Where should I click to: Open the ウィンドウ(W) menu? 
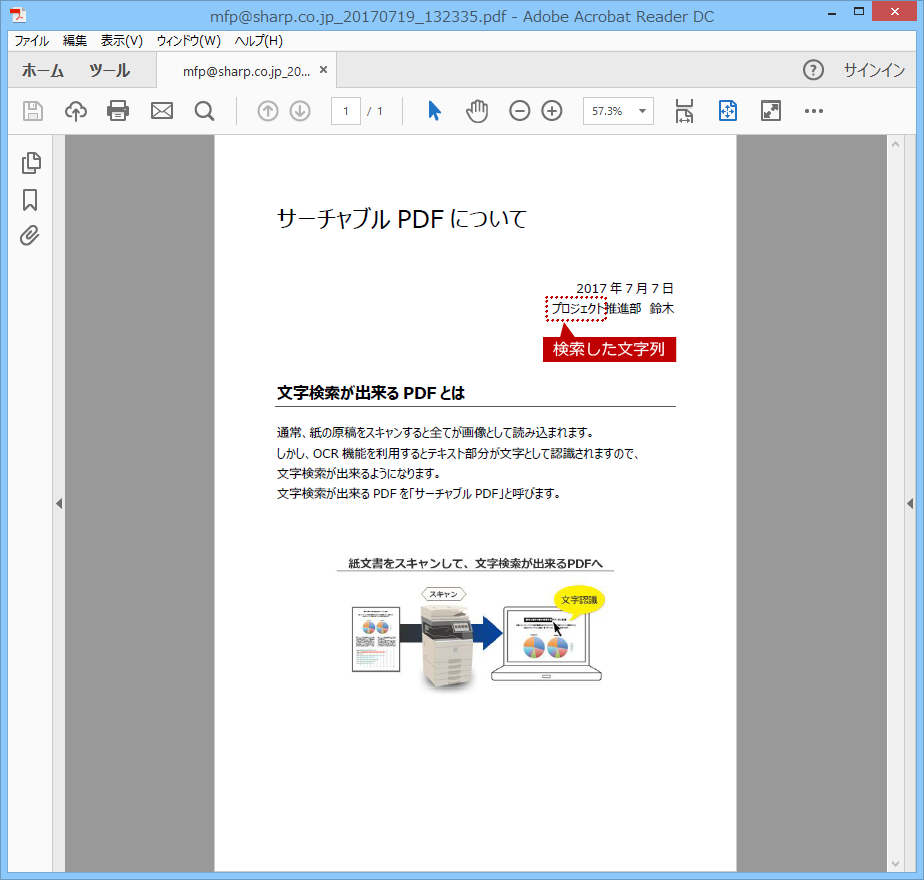tap(189, 41)
